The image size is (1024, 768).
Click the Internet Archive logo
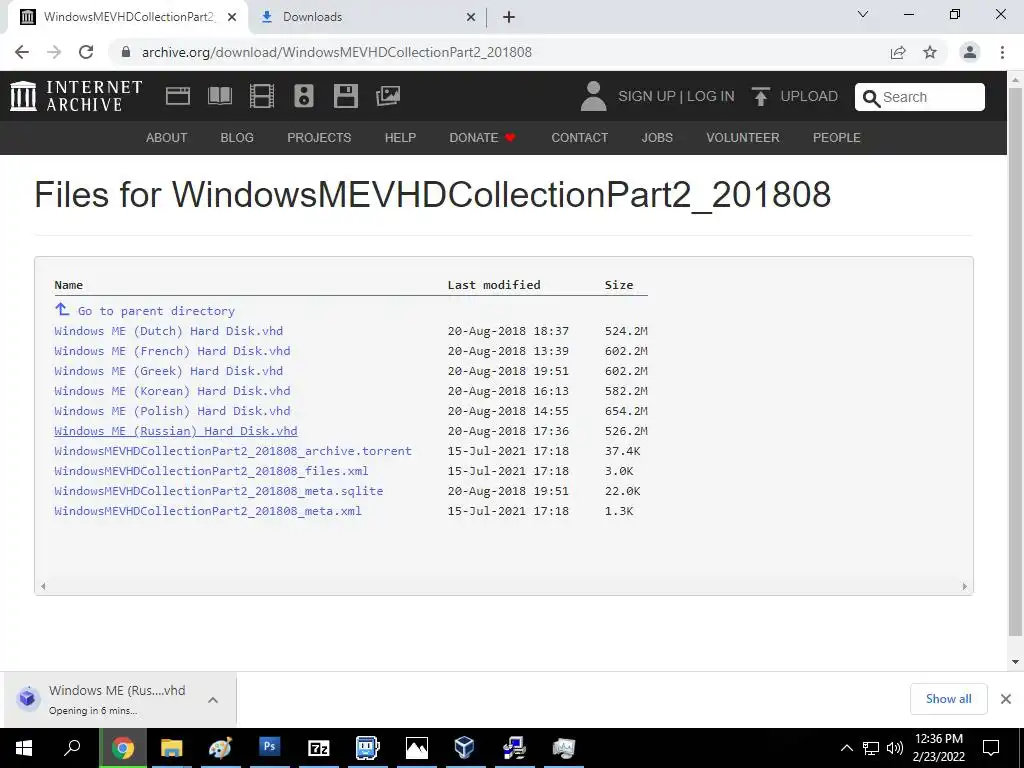[x=76, y=96]
